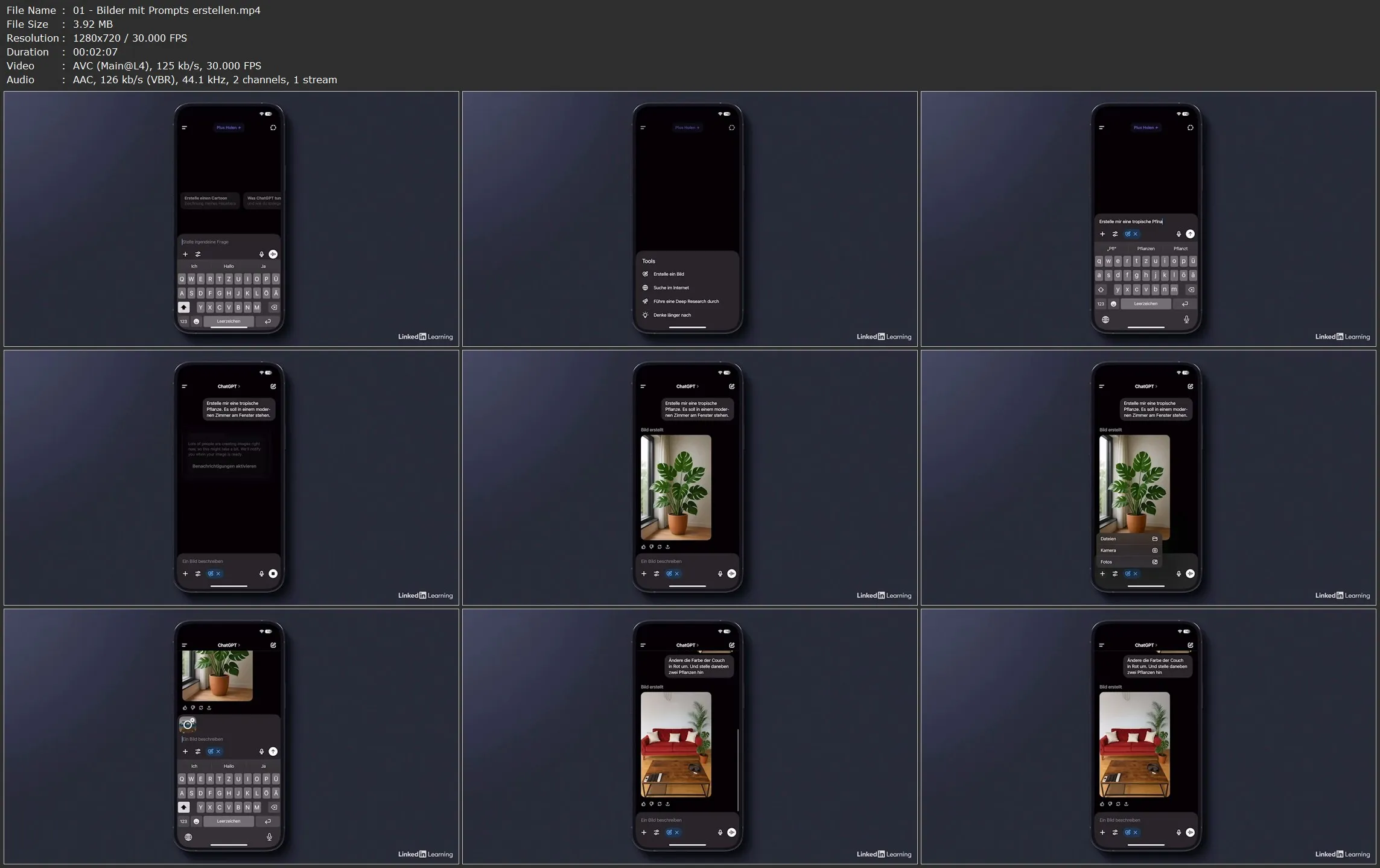This screenshot has width=1380, height=868.
Task: Stop generation in the "Benachrichtigungen aktivieren" frame
Action: 273,574
